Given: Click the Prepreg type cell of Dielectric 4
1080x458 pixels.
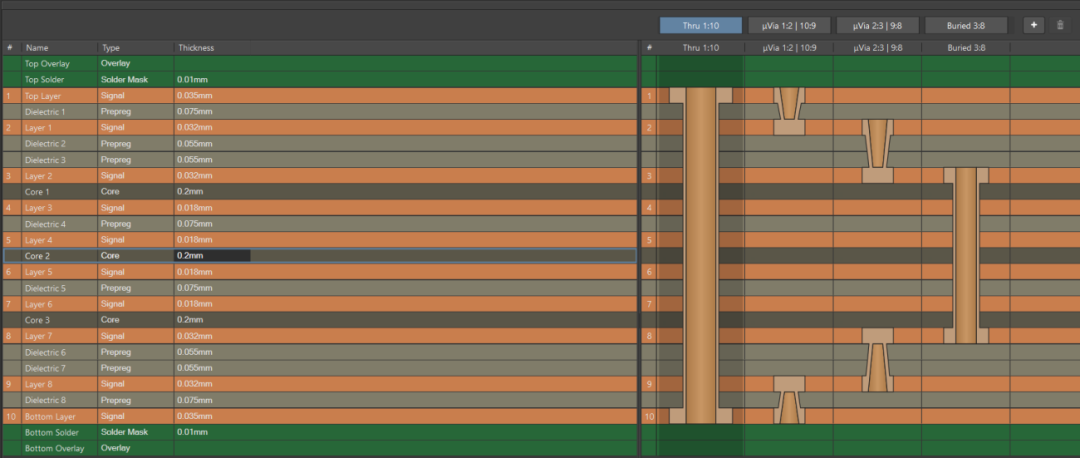Looking at the screenshot, I should tap(116, 224).
